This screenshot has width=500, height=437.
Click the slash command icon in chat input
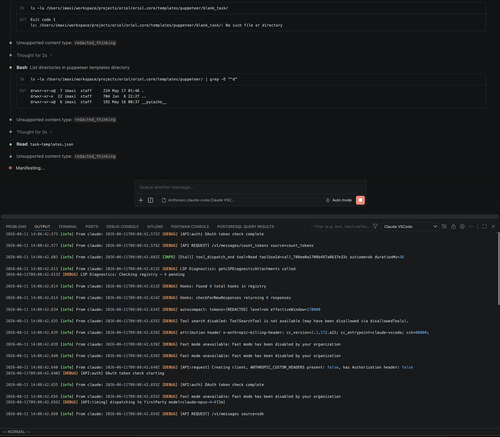point(150,200)
